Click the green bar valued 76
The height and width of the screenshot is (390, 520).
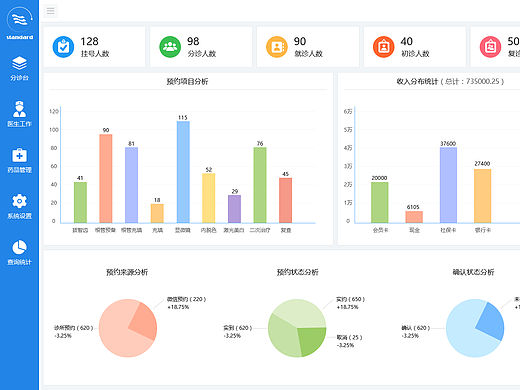point(260,185)
